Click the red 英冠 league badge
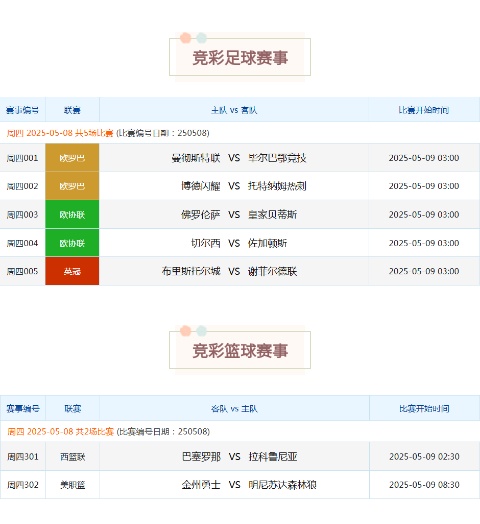 pos(72,271)
